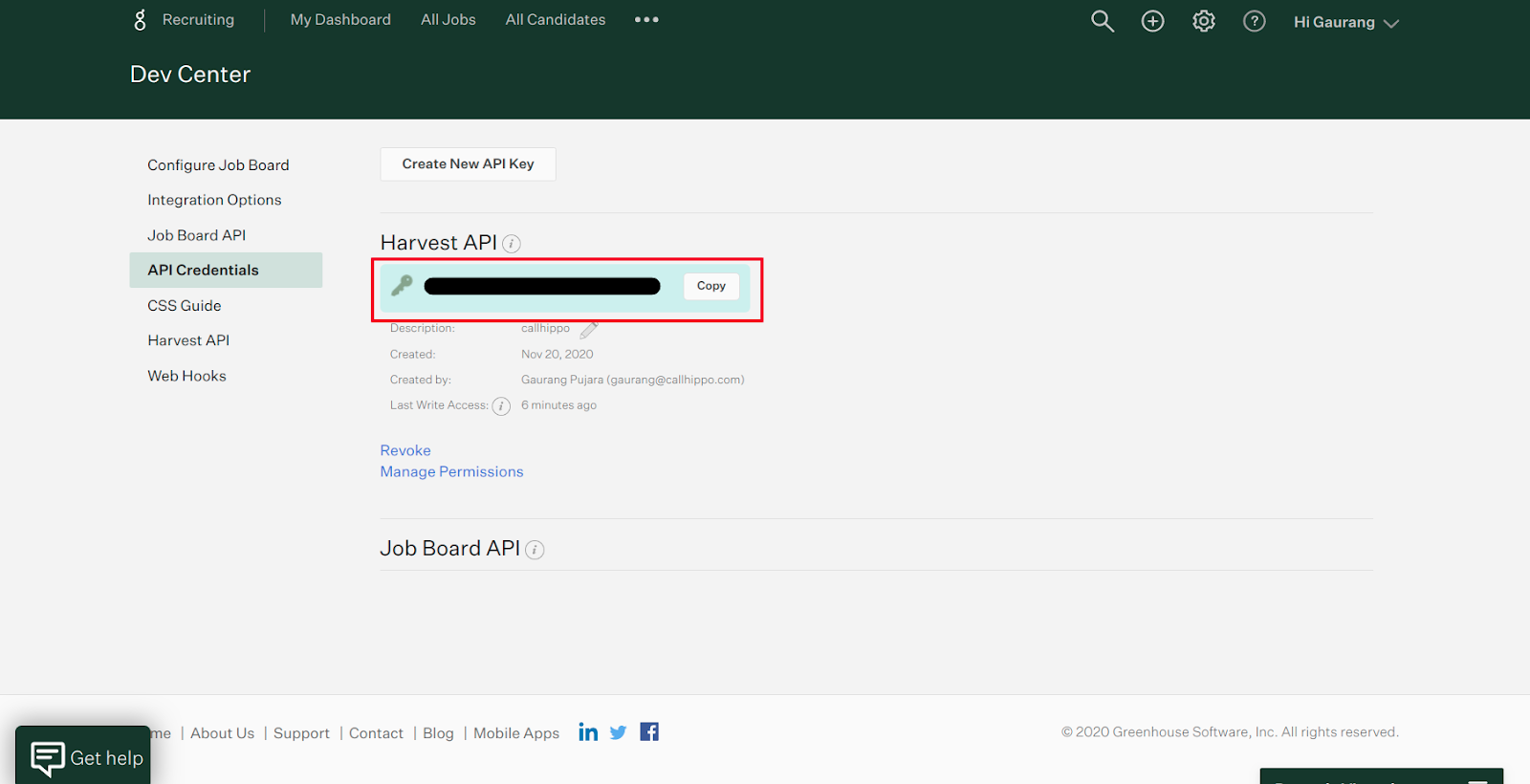Open the search magnifier icon

[x=1103, y=21]
